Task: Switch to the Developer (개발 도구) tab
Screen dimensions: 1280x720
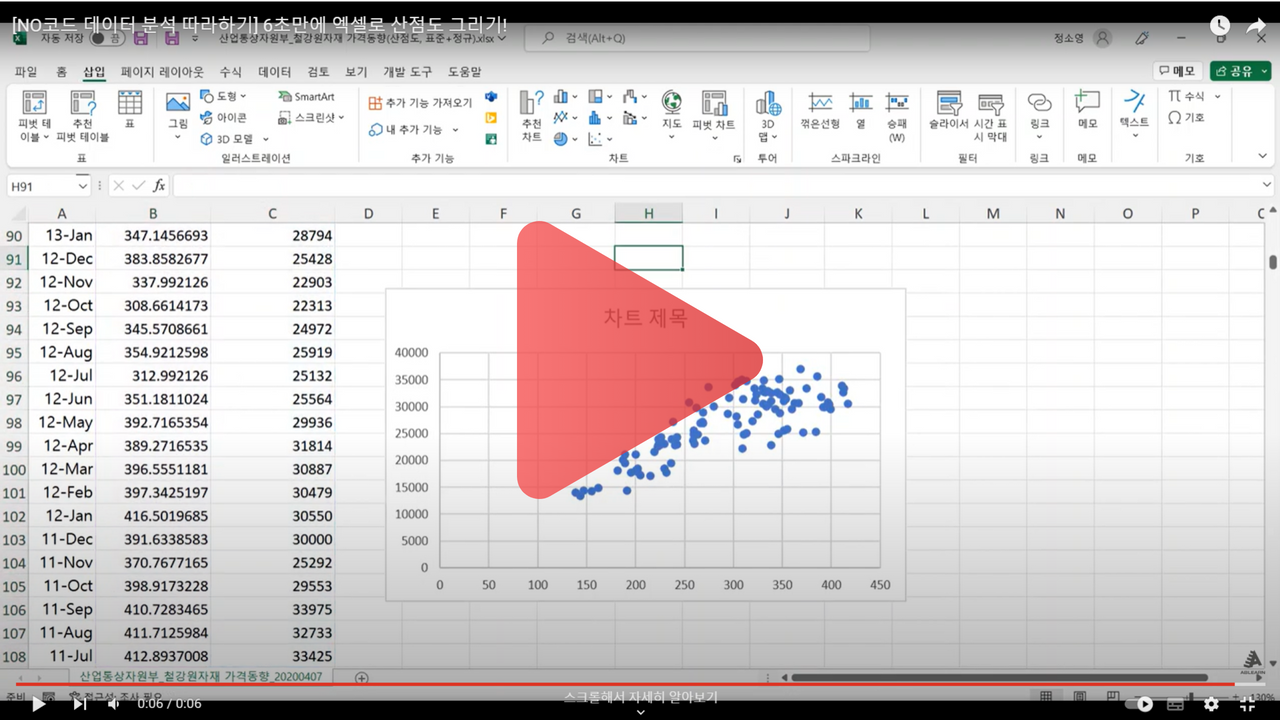Action: pyautogui.click(x=408, y=72)
